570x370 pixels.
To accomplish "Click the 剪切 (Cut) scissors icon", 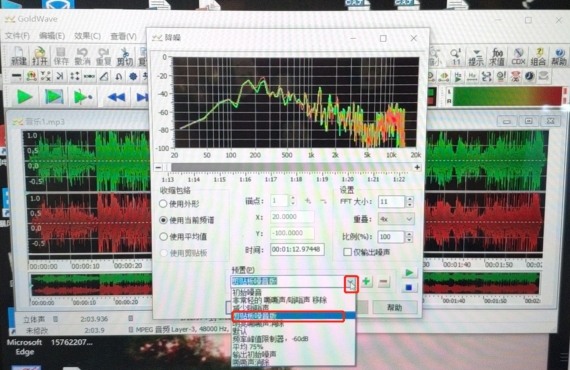I will point(125,56).
